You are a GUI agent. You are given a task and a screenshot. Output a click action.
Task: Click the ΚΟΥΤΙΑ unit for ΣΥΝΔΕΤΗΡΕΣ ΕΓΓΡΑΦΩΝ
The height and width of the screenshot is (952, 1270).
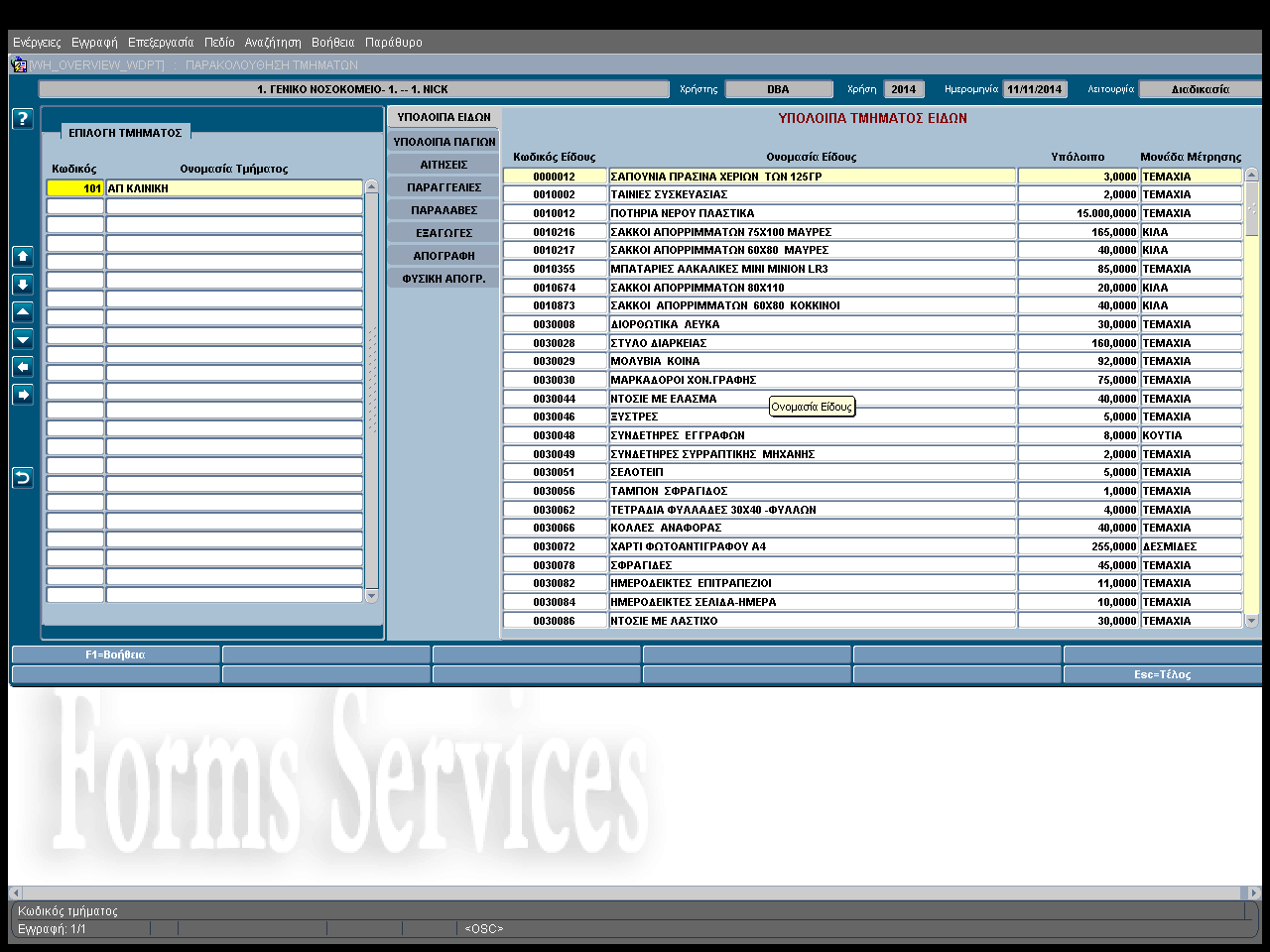1191,435
